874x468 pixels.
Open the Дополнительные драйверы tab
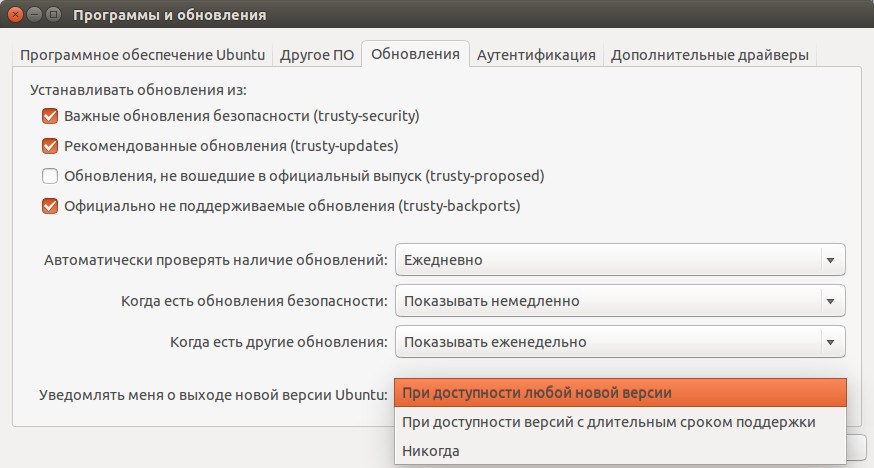pos(709,55)
